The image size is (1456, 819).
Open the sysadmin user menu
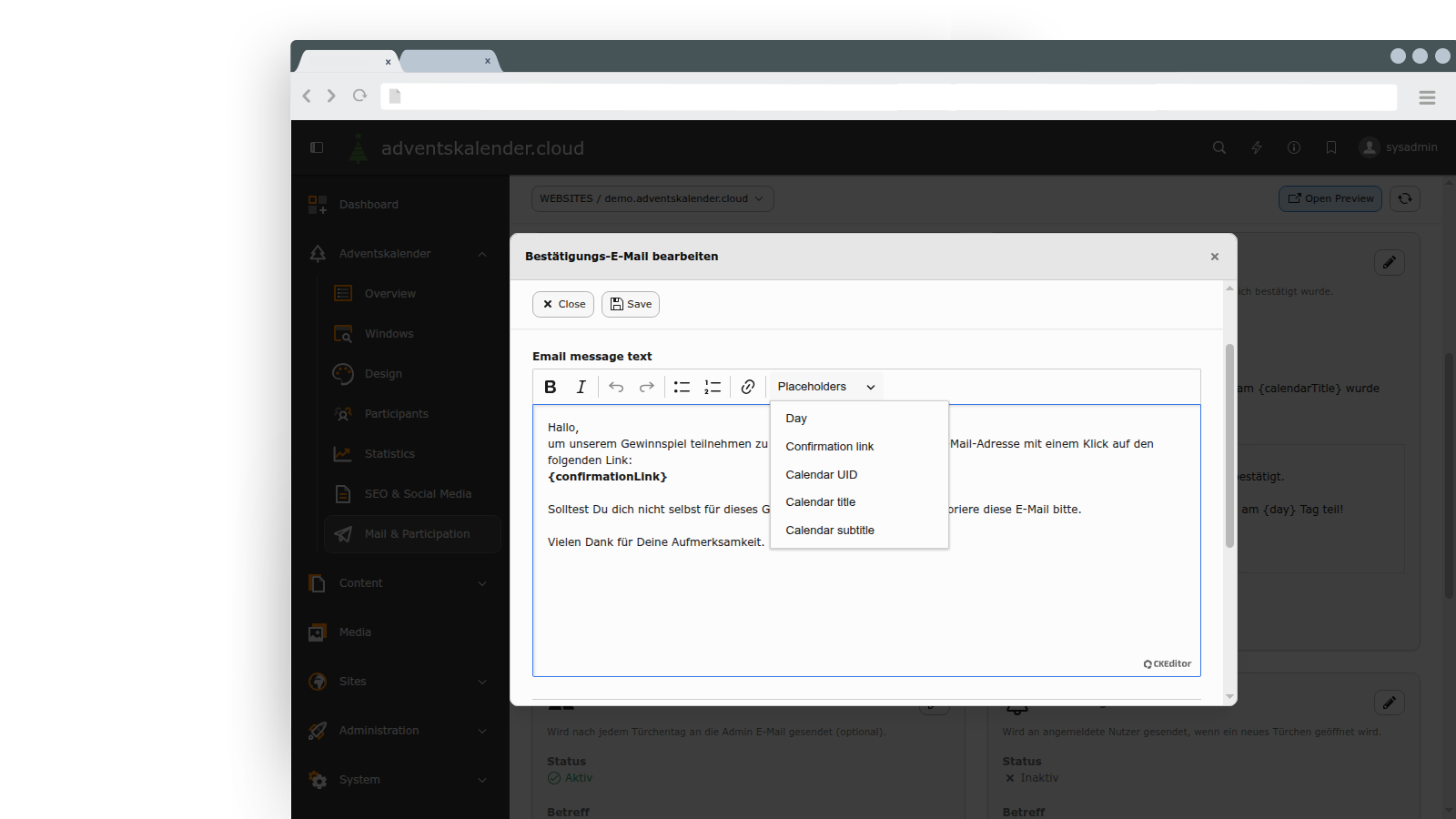1399,147
